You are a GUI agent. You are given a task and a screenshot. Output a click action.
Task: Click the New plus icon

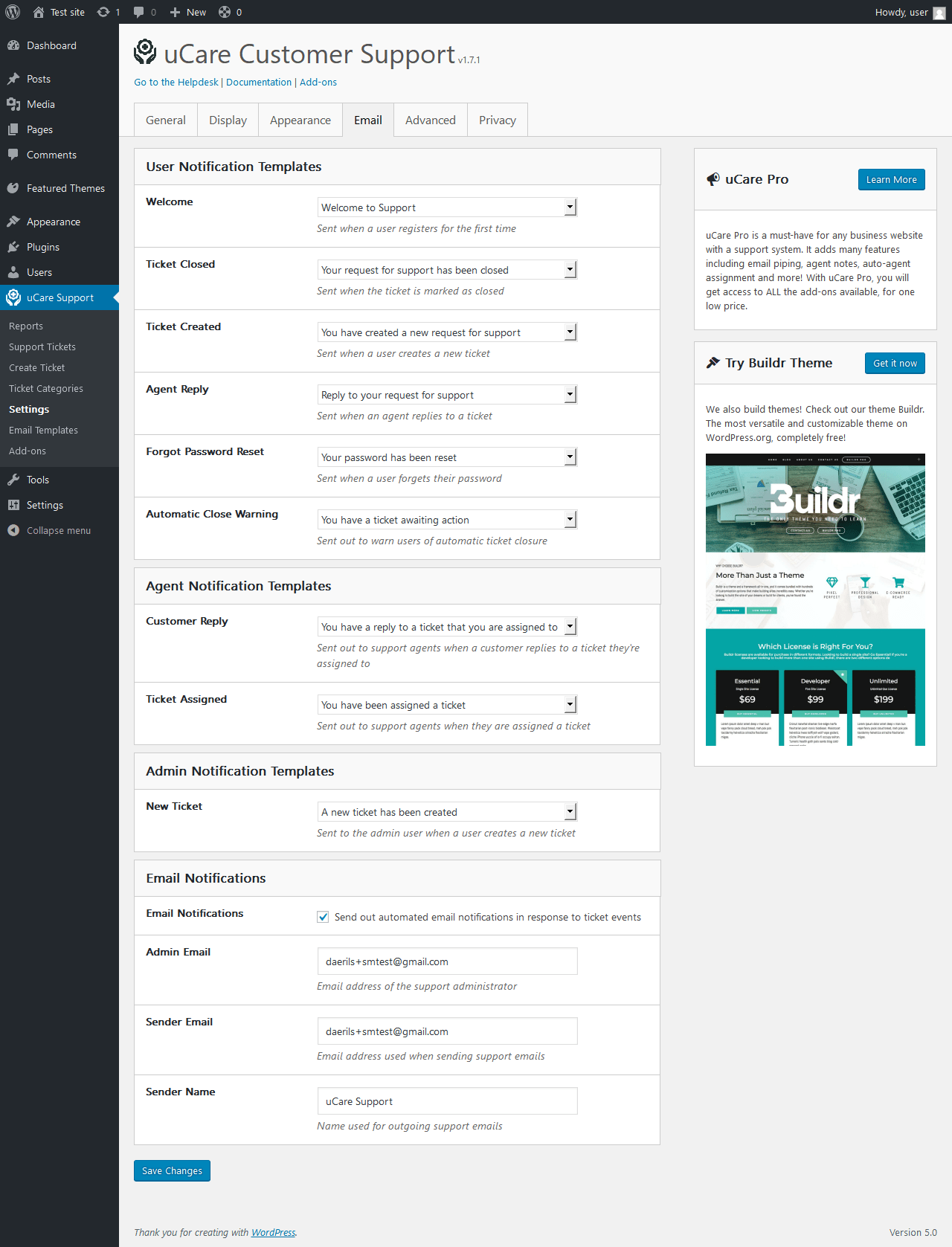tap(175, 12)
